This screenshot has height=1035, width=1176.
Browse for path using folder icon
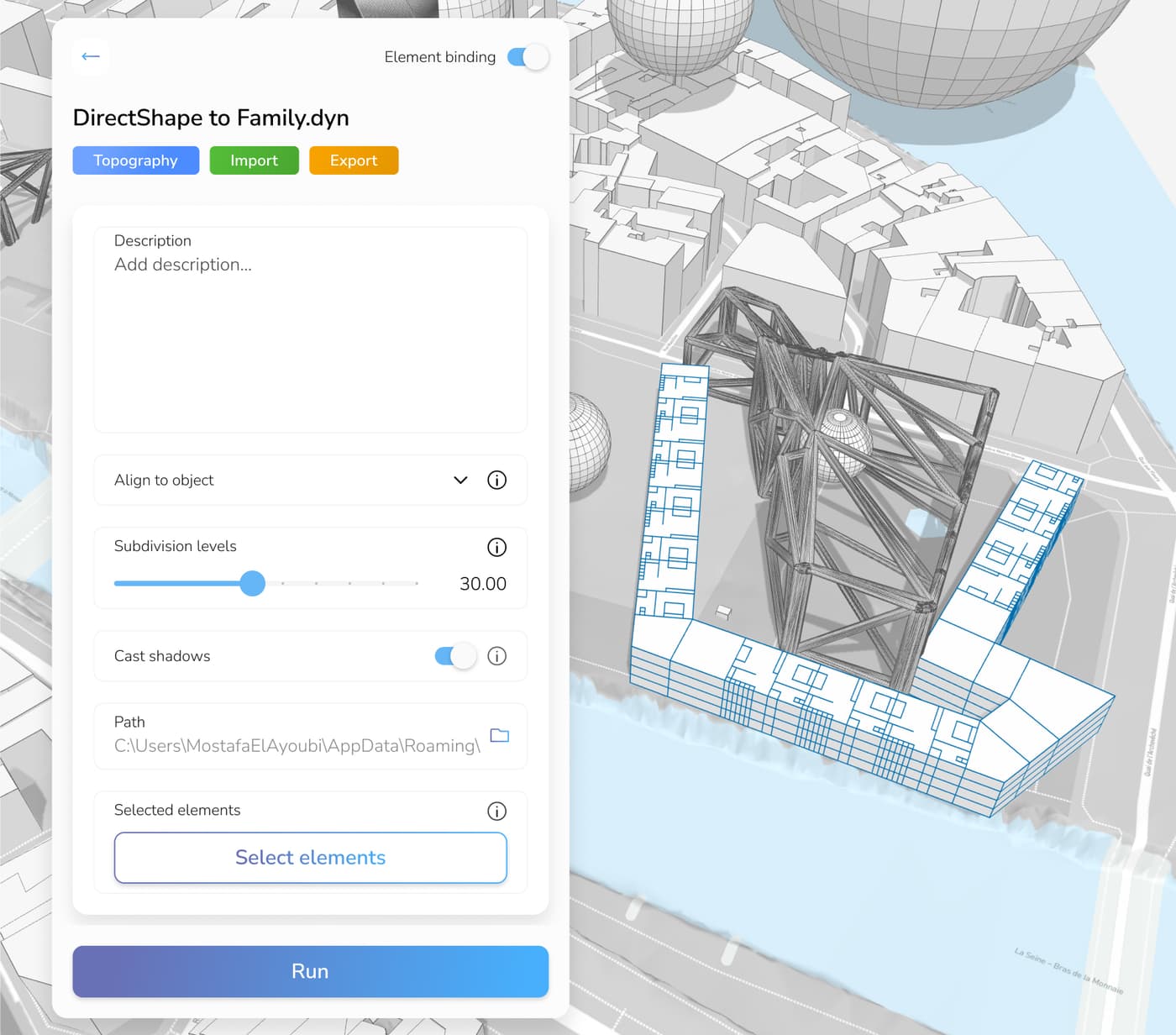[x=499, y=736]
